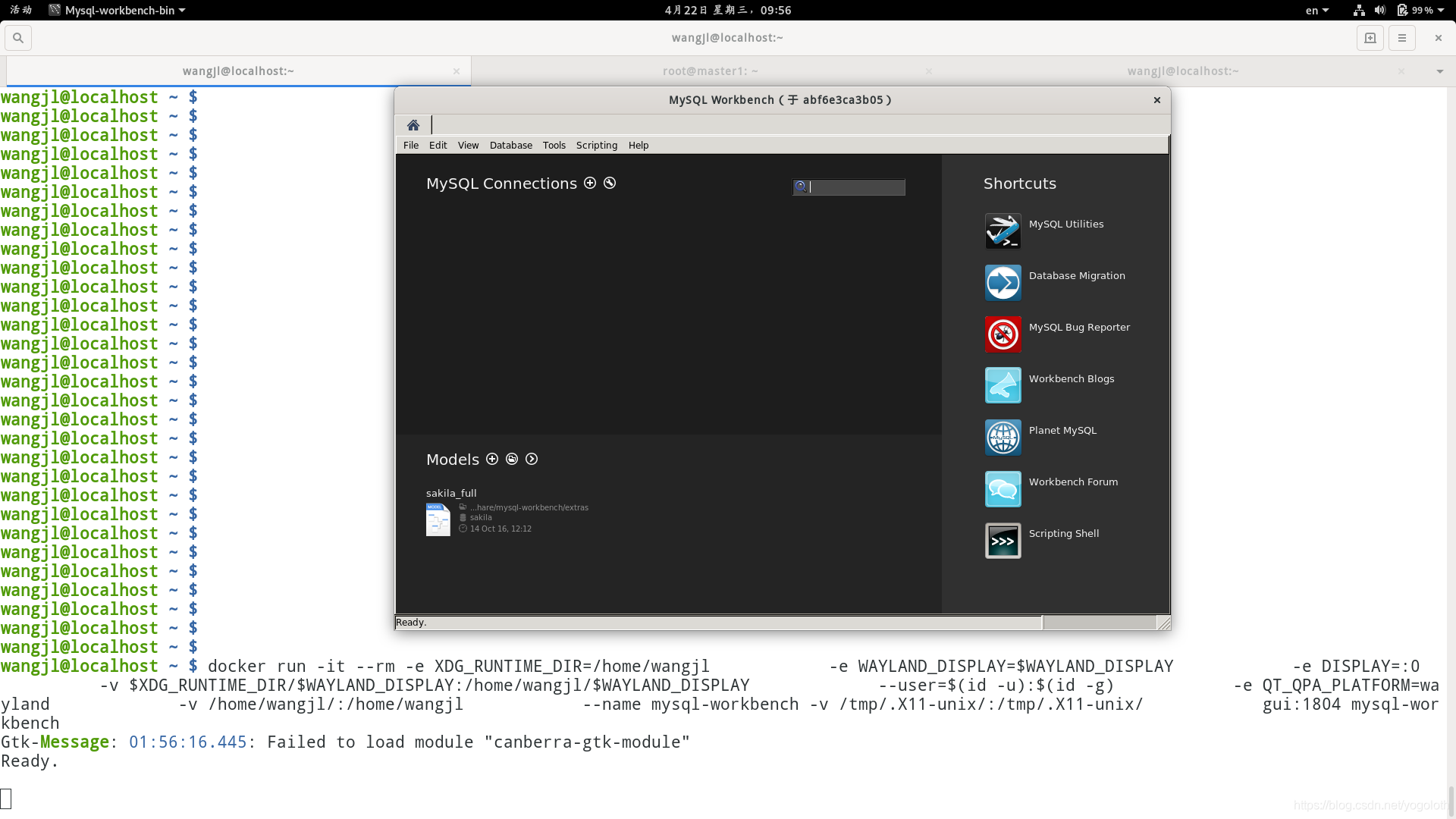Screen dimensions: 1456x819
Task: Switch to the root@master1 terminal tab
Action: click(x=711, y=71)
